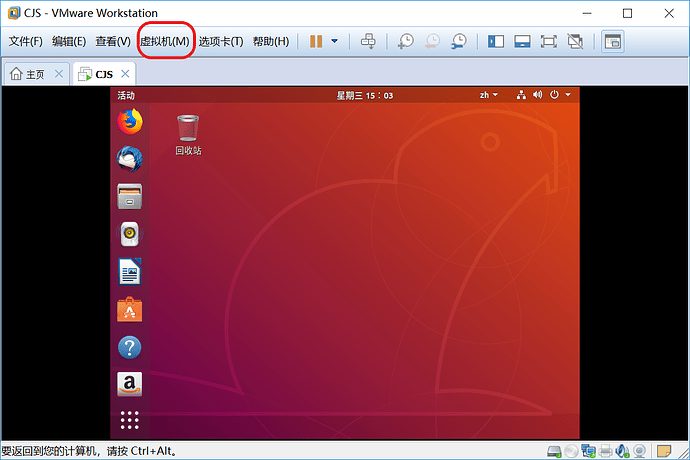Screen dimensions: 690x460
Task: Click the CD/DVD drive status bar icon
Action: tap(571, 451)
